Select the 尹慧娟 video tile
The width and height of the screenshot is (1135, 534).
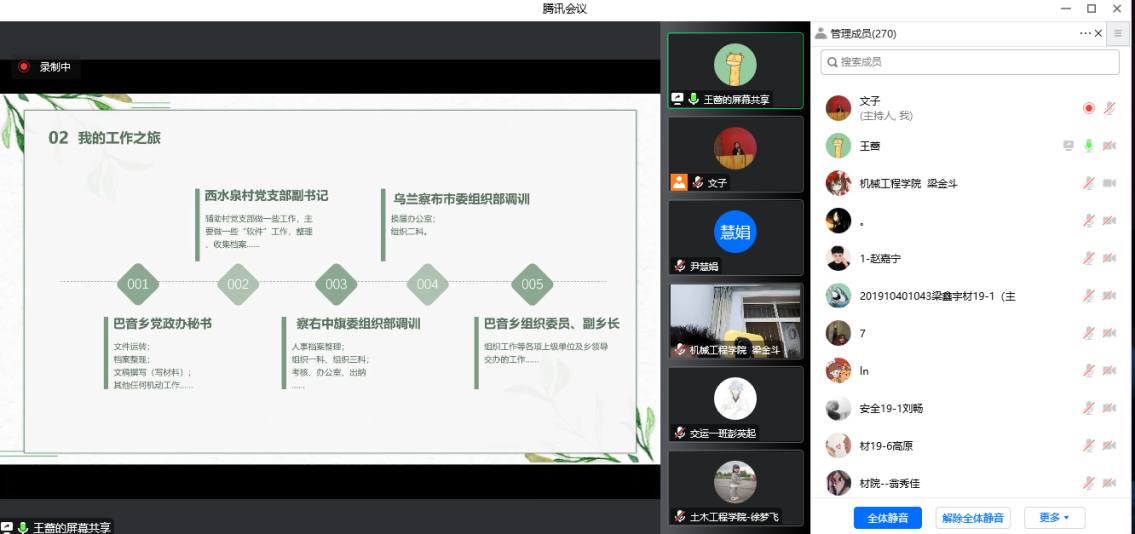pos(735,237)
